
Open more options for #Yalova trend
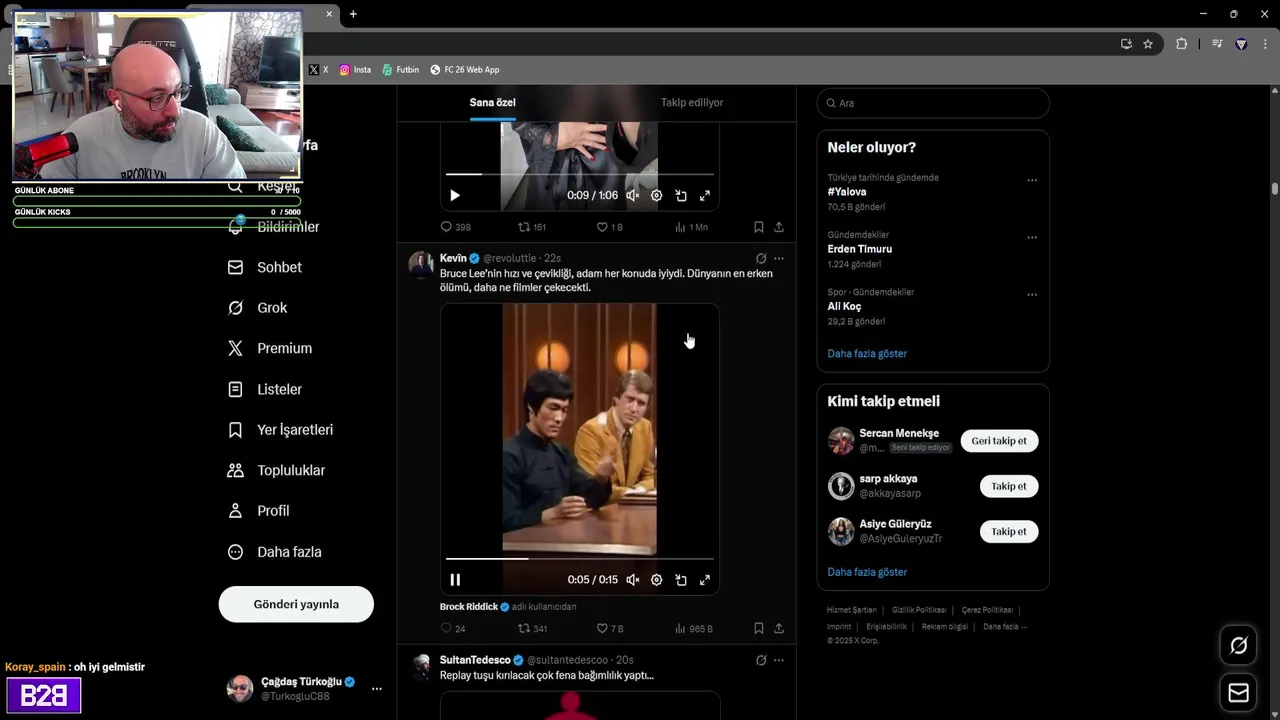1032,181
